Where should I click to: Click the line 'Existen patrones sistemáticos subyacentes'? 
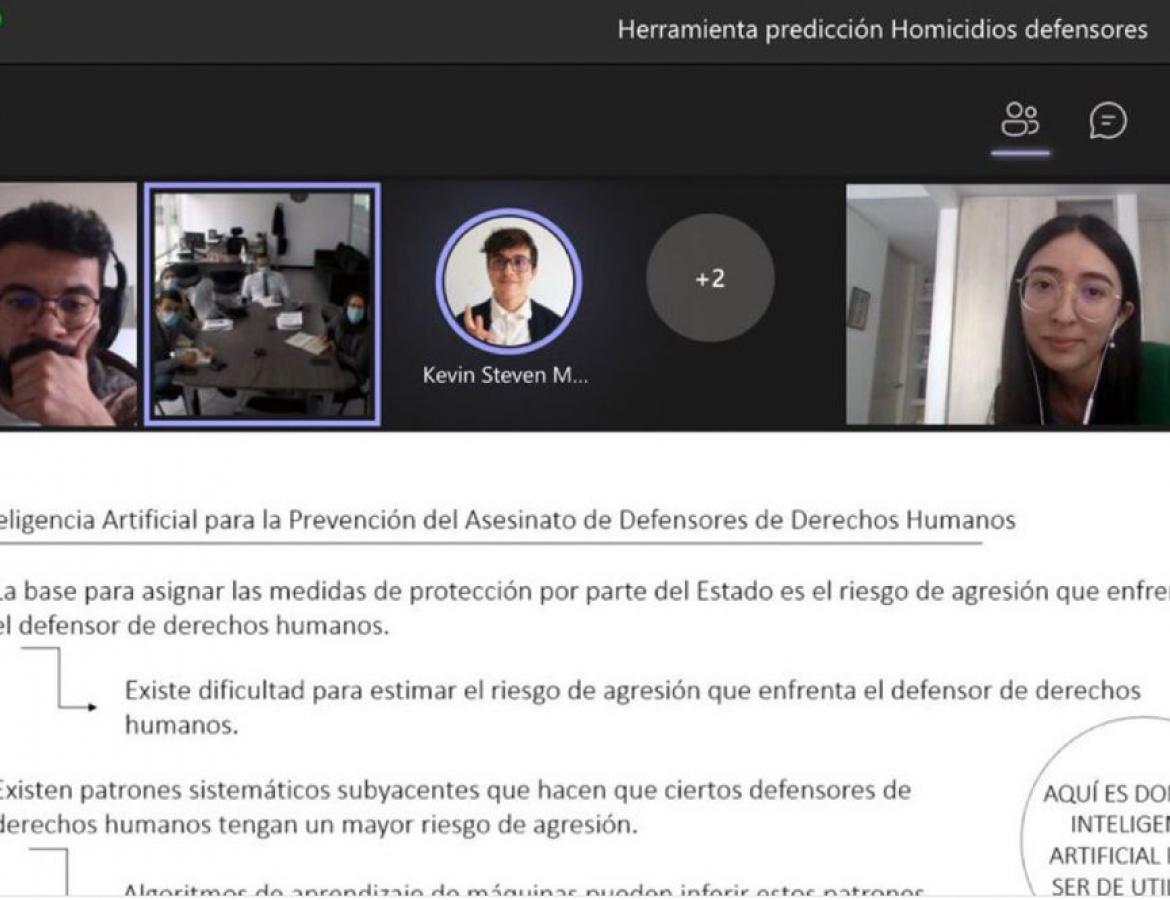[x=454, y=790]
